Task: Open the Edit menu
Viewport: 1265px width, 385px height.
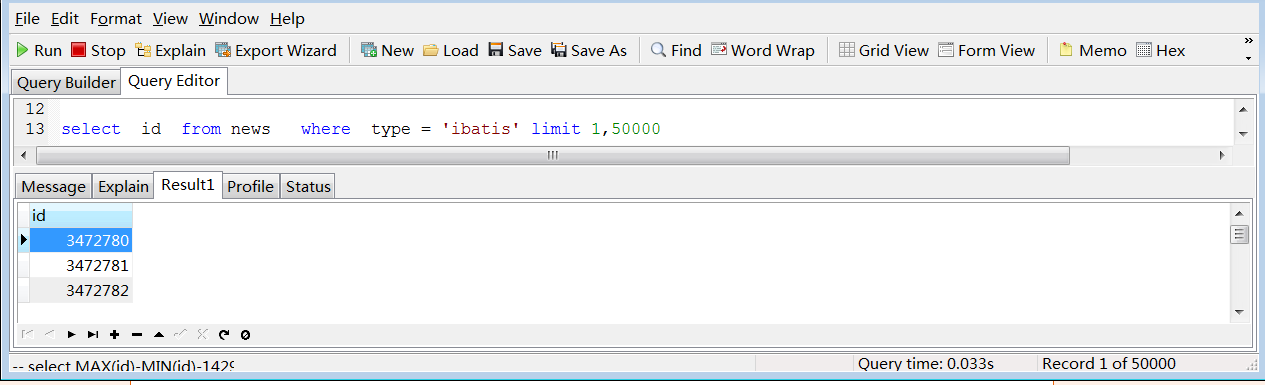Action: pos(64,19)
